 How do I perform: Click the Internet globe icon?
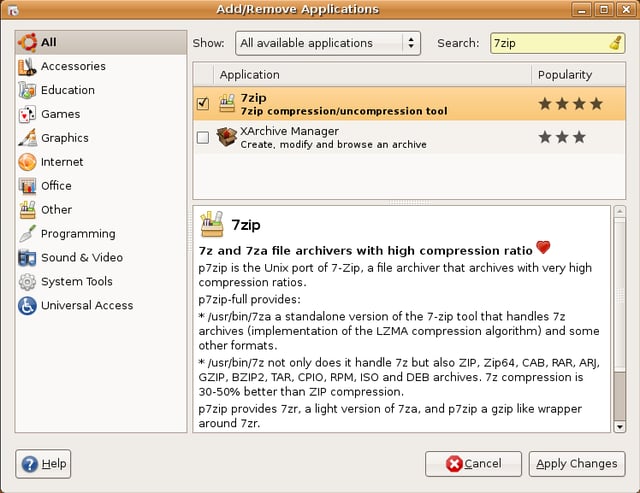tap(27, 162)
